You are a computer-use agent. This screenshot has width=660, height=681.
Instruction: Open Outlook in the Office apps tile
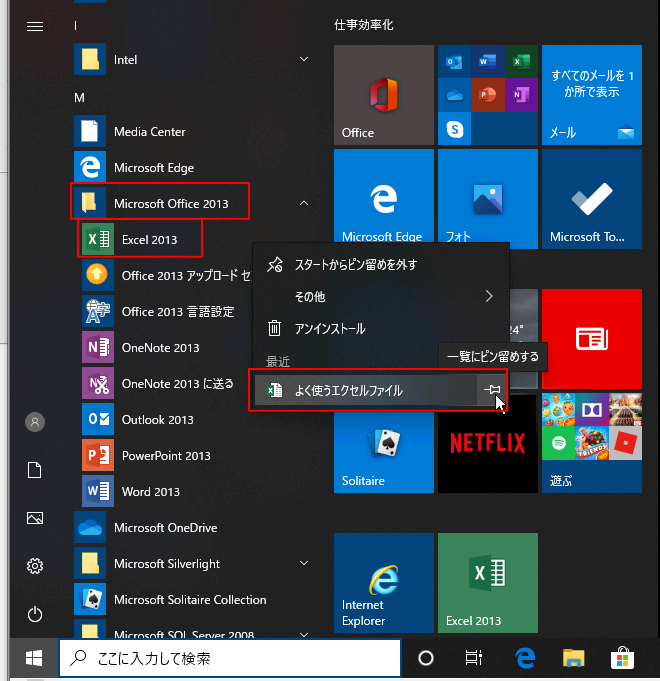tap(454, 61)
